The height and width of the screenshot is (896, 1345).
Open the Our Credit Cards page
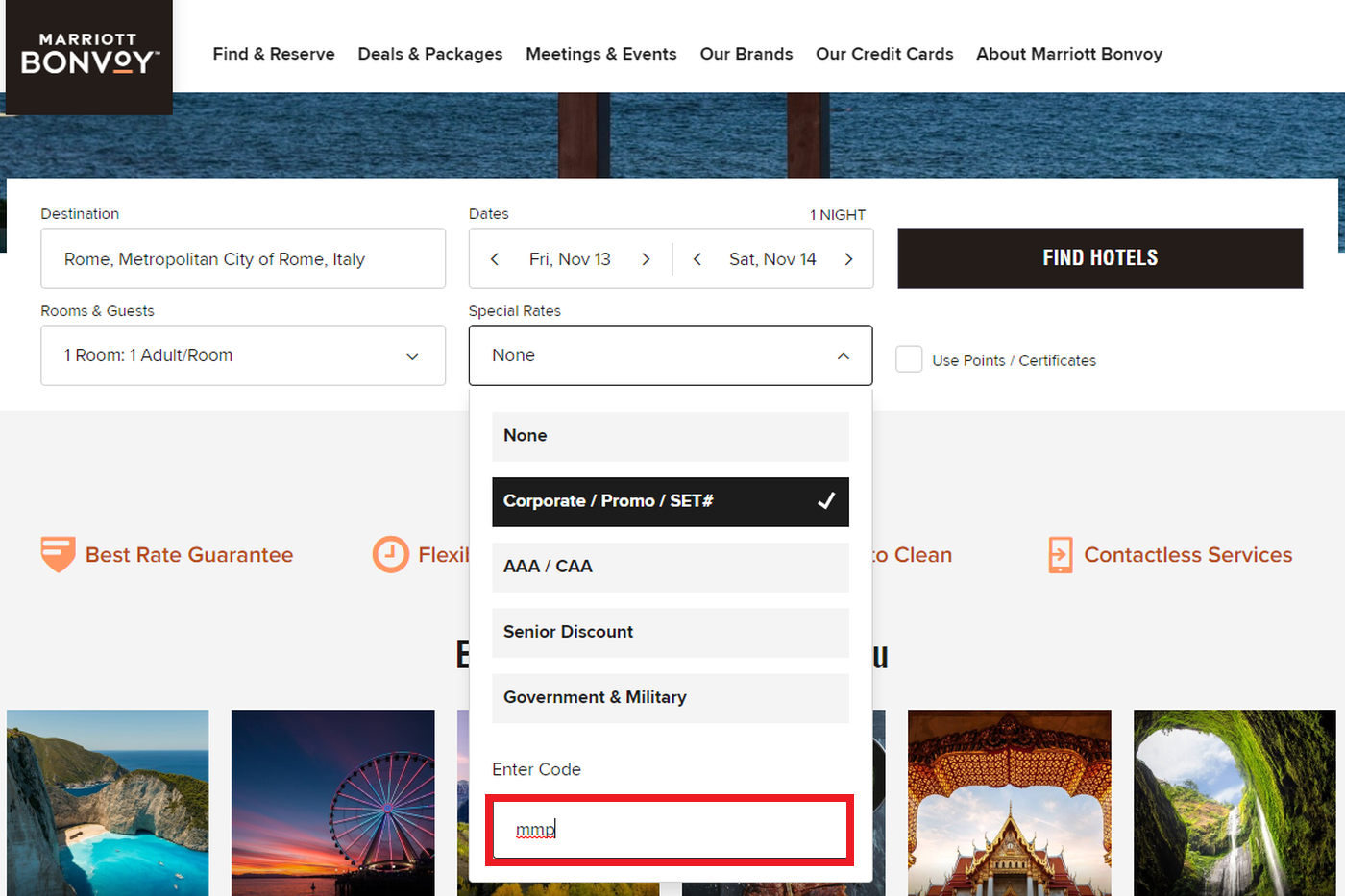tap(884, 54)
